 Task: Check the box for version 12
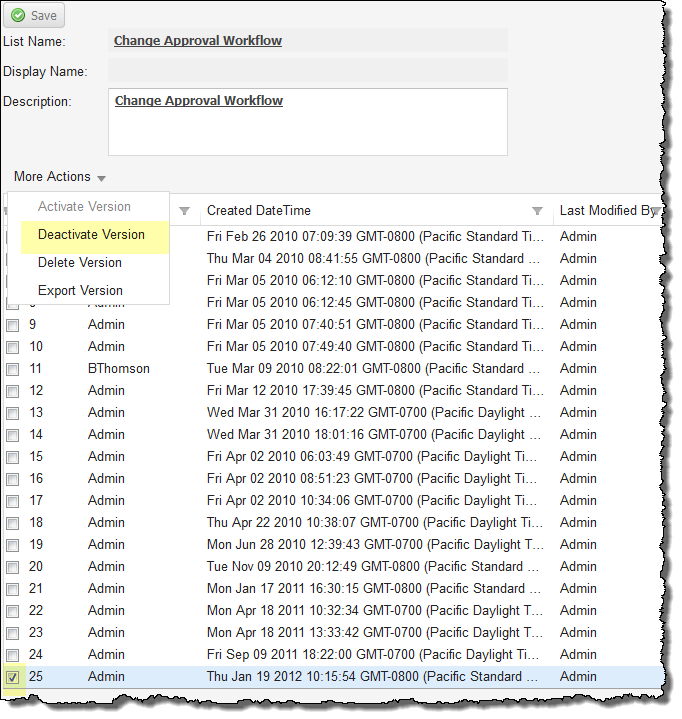coord(12,391)
